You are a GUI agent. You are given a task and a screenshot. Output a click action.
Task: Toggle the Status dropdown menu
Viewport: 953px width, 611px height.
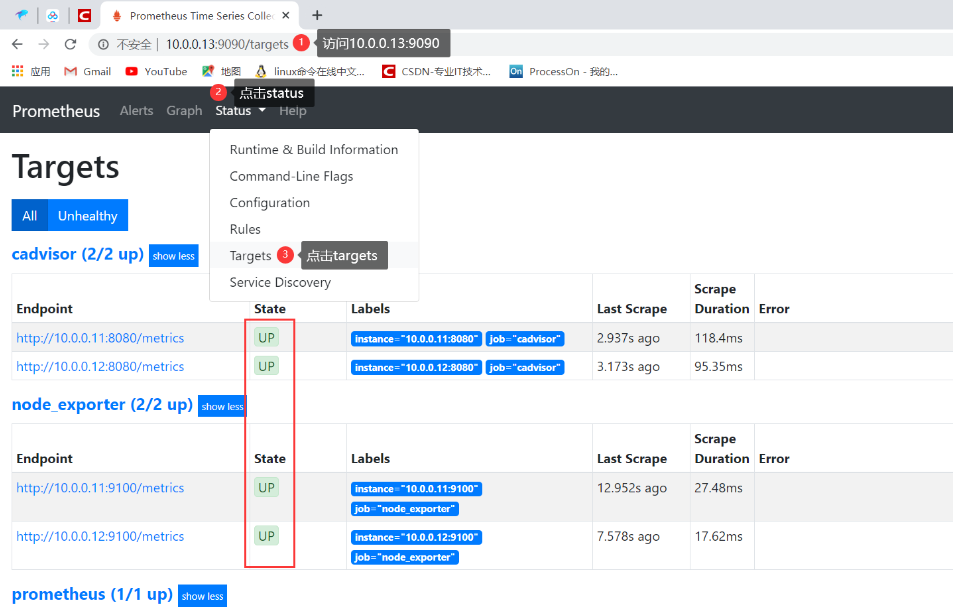click(x=240, y=111)
